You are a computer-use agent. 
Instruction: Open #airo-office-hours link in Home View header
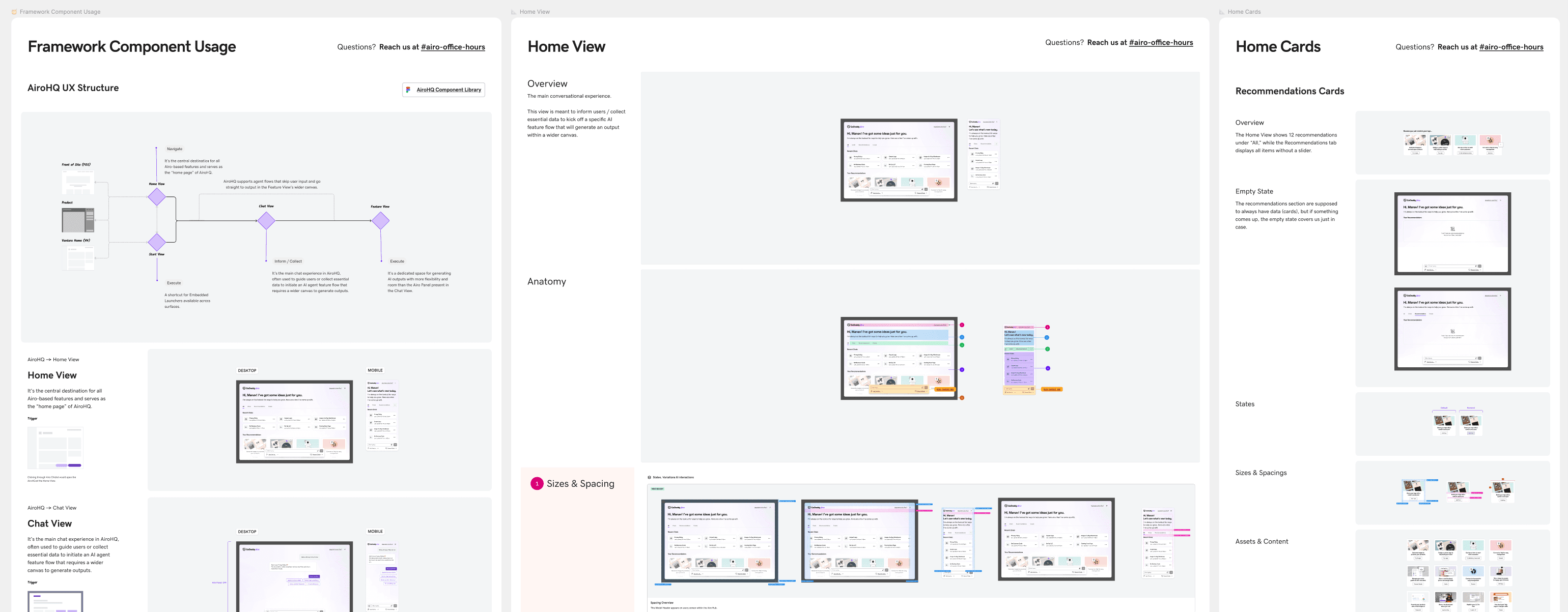(1160, 43)
